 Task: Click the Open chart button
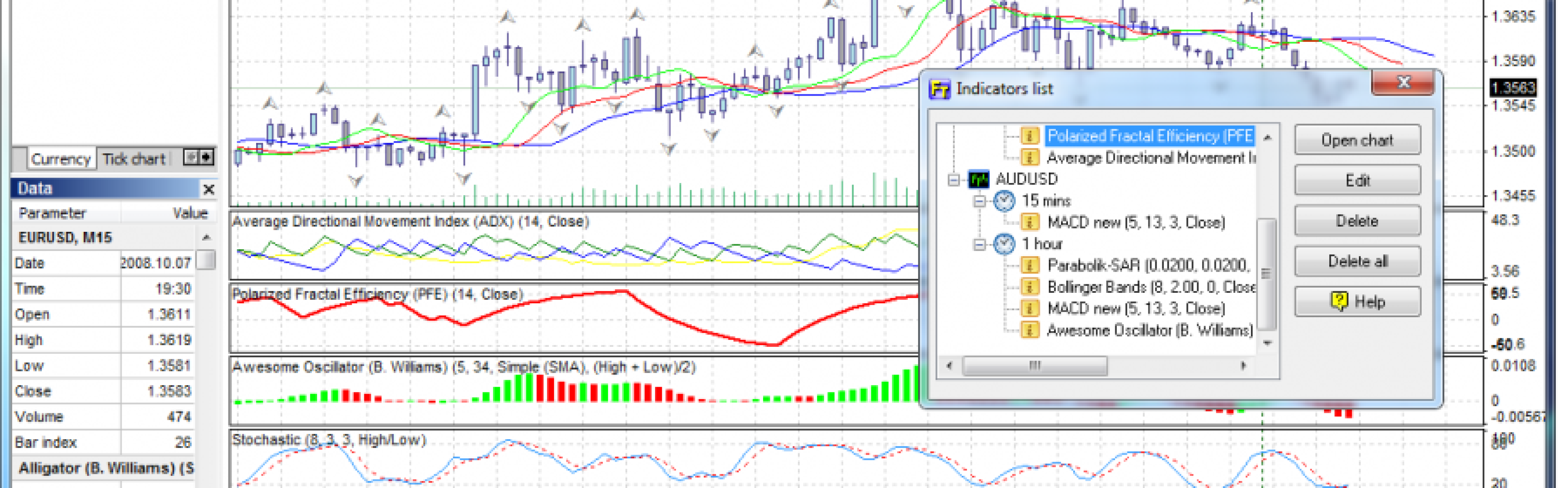click(1357, 140)
